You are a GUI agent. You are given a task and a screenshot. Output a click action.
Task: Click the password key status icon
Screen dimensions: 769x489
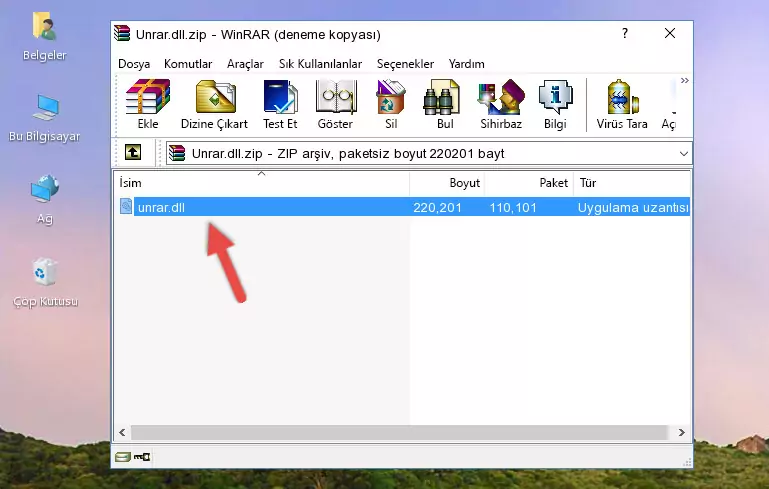coord(142,457)
